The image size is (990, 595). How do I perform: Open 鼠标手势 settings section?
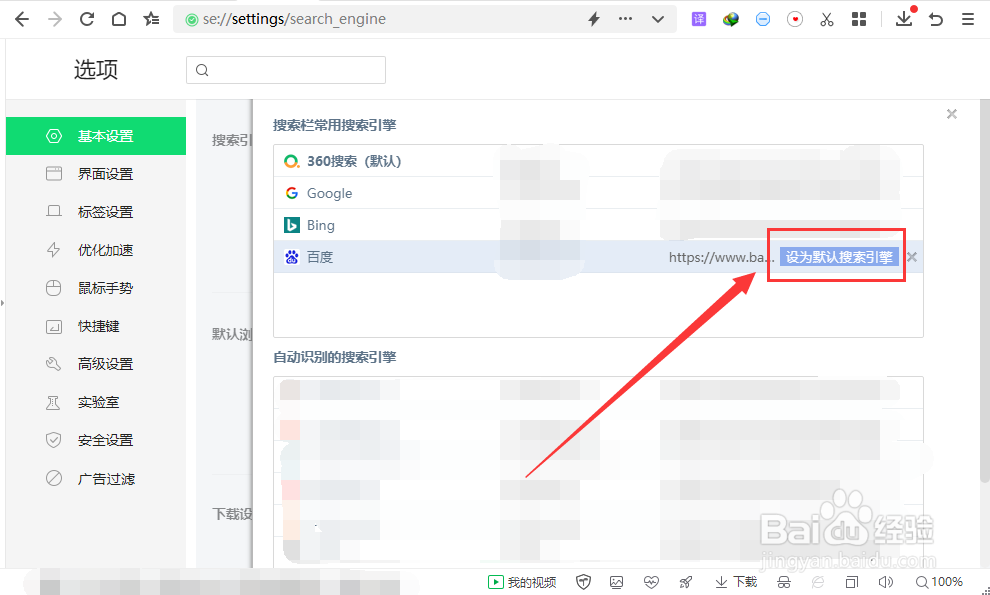[96, 288]
